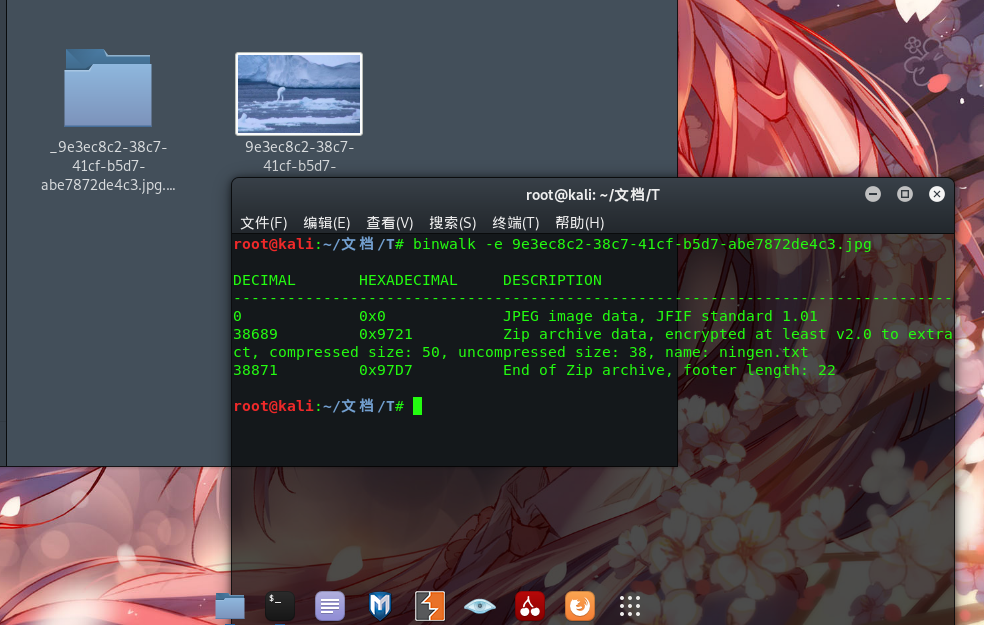Open Firefox browser from the dock
The width and height of the screenshot is (984, 625).
580,606
